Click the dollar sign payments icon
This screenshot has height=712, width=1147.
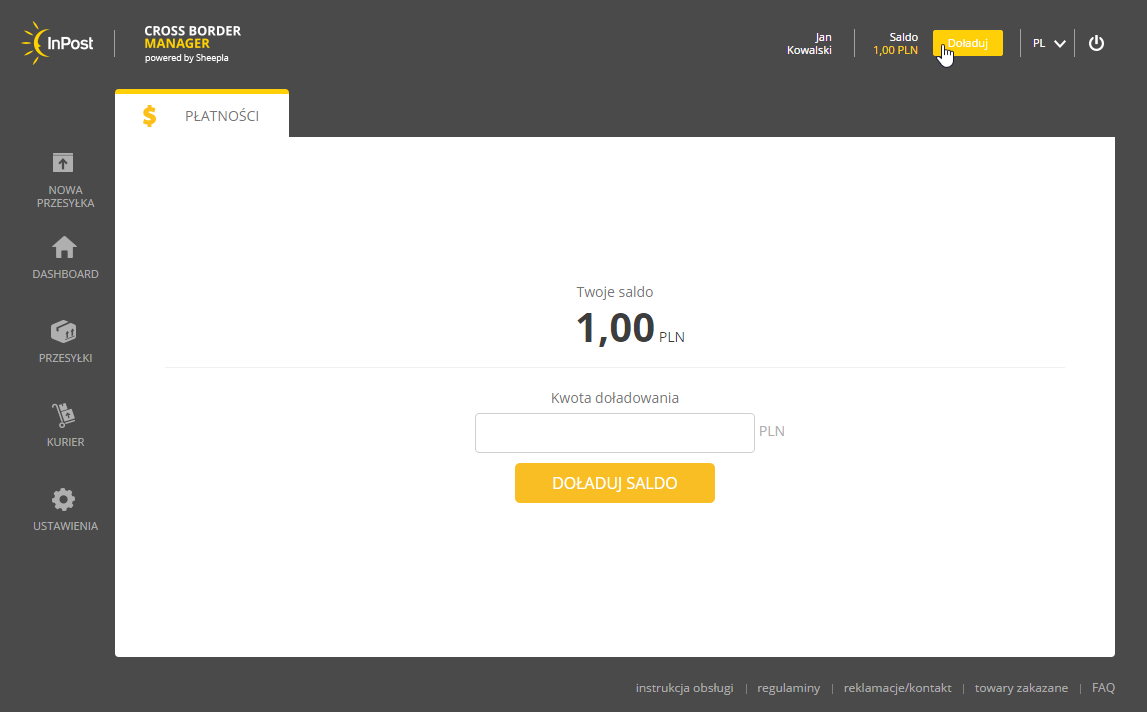tap(149, 116)
